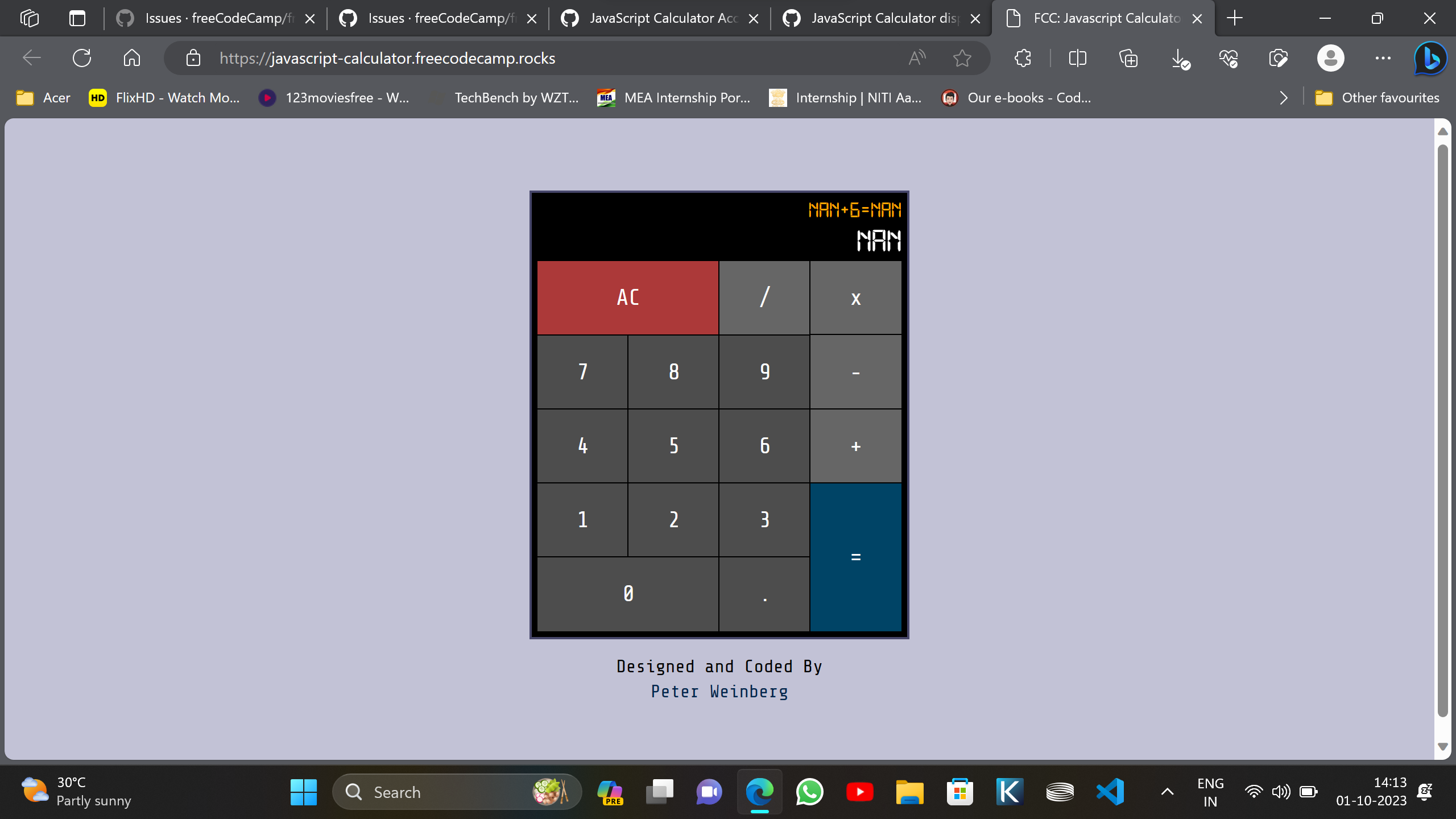Screen dimensions: 1456x819
Task: Start Read Aloud from the address bar
Action: pyautogui.click(x=916, y=57)
